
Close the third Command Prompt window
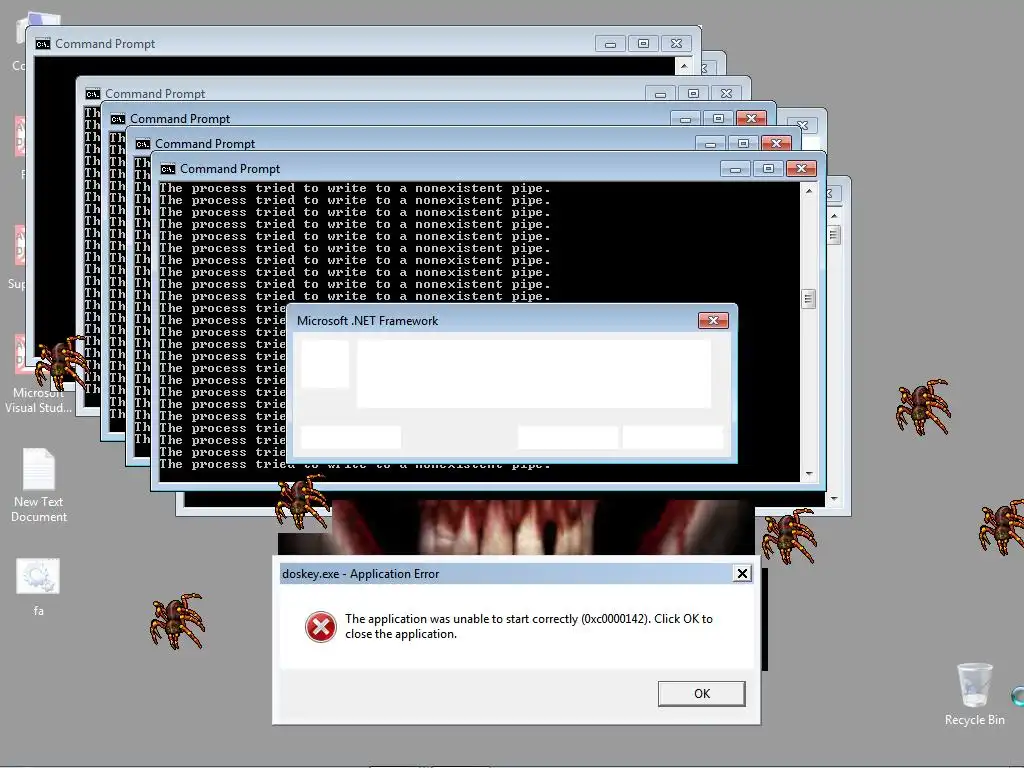click(x=751, y=119)
